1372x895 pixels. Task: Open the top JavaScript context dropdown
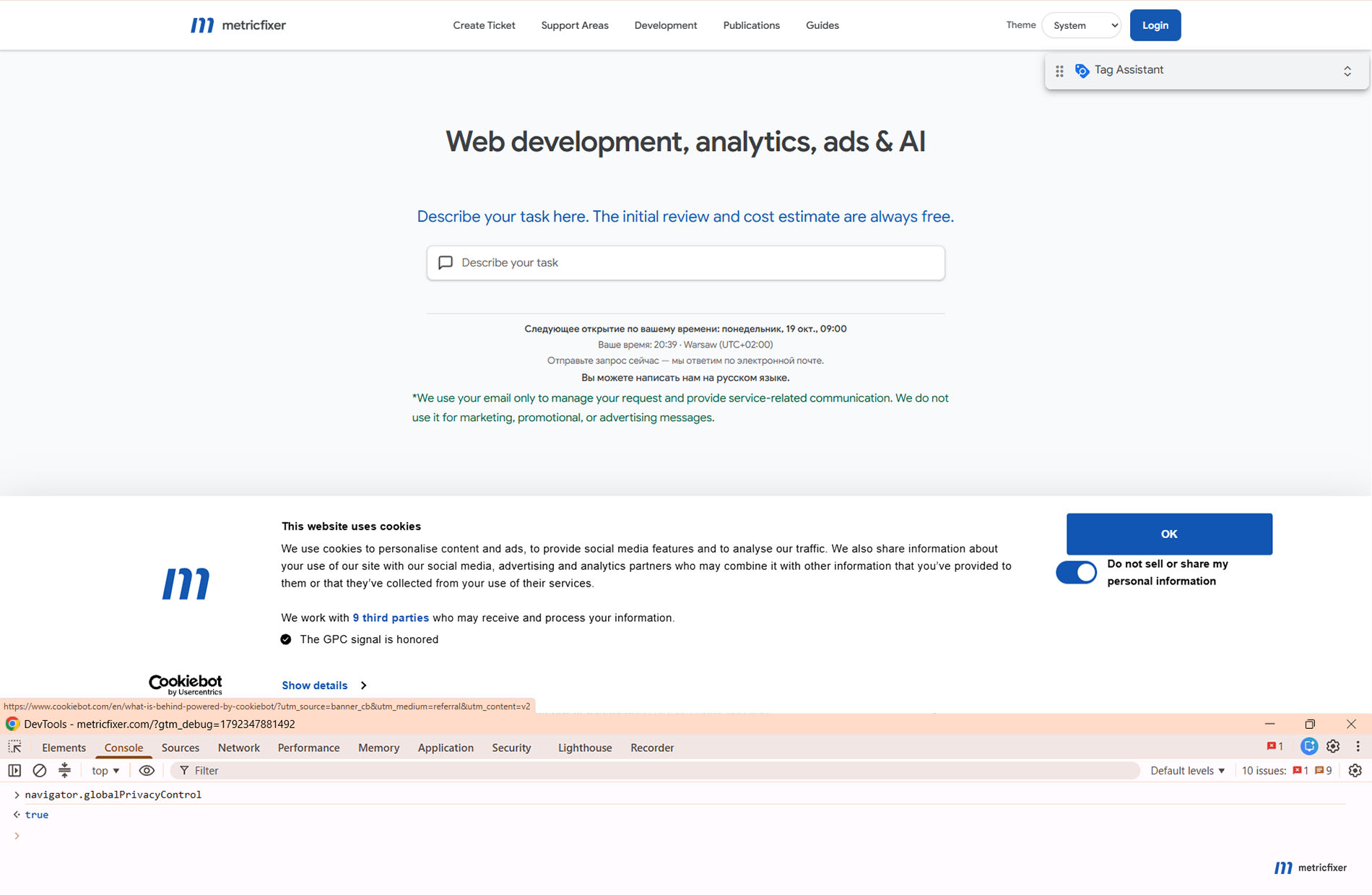click(105, 771)
